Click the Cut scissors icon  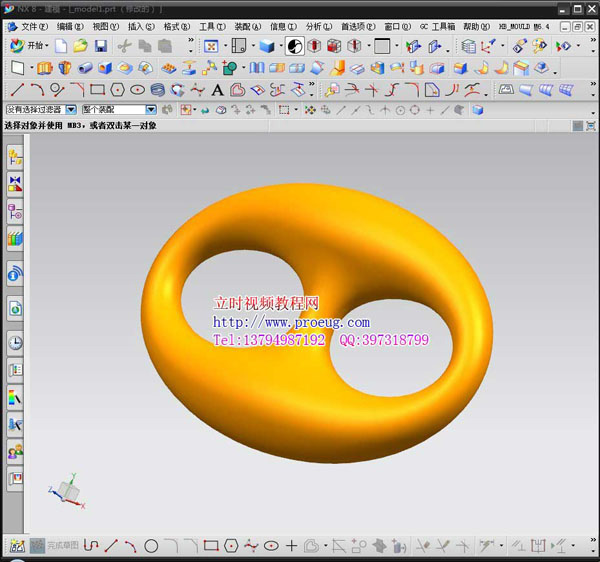(124, 46)
